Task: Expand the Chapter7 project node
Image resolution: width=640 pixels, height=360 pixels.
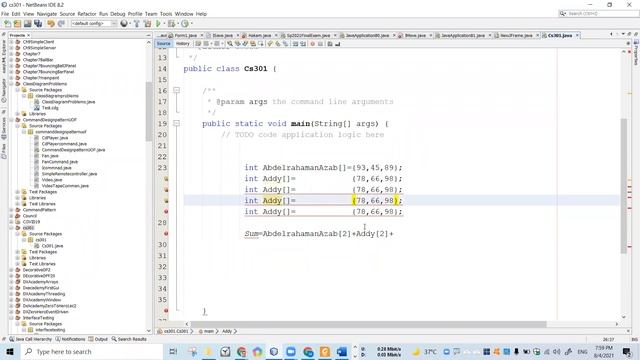Action: 11,54
